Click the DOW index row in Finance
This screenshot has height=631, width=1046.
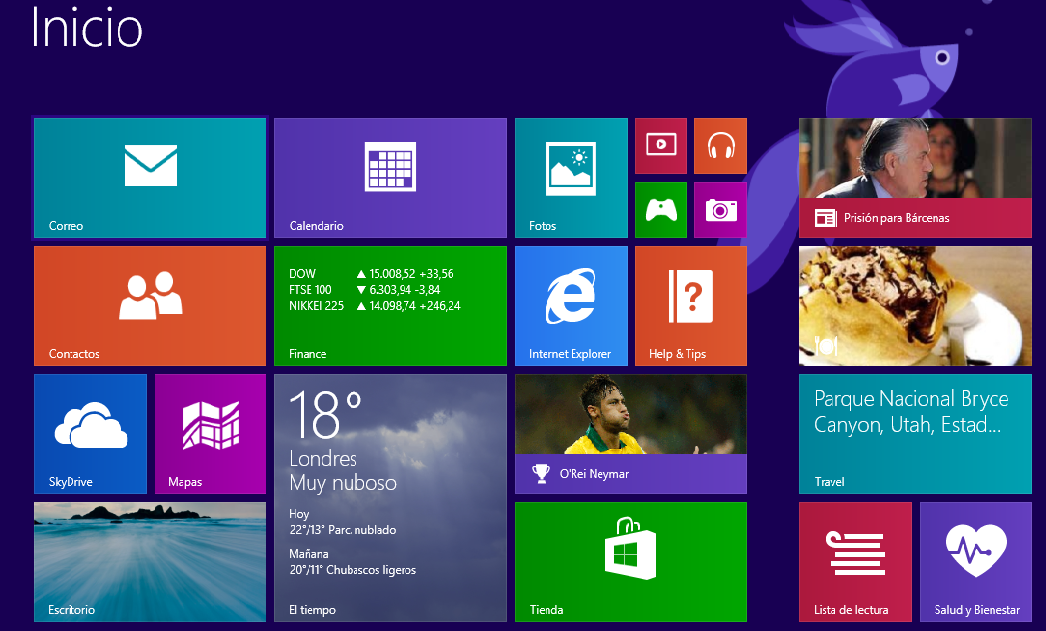tap(372, 274)
